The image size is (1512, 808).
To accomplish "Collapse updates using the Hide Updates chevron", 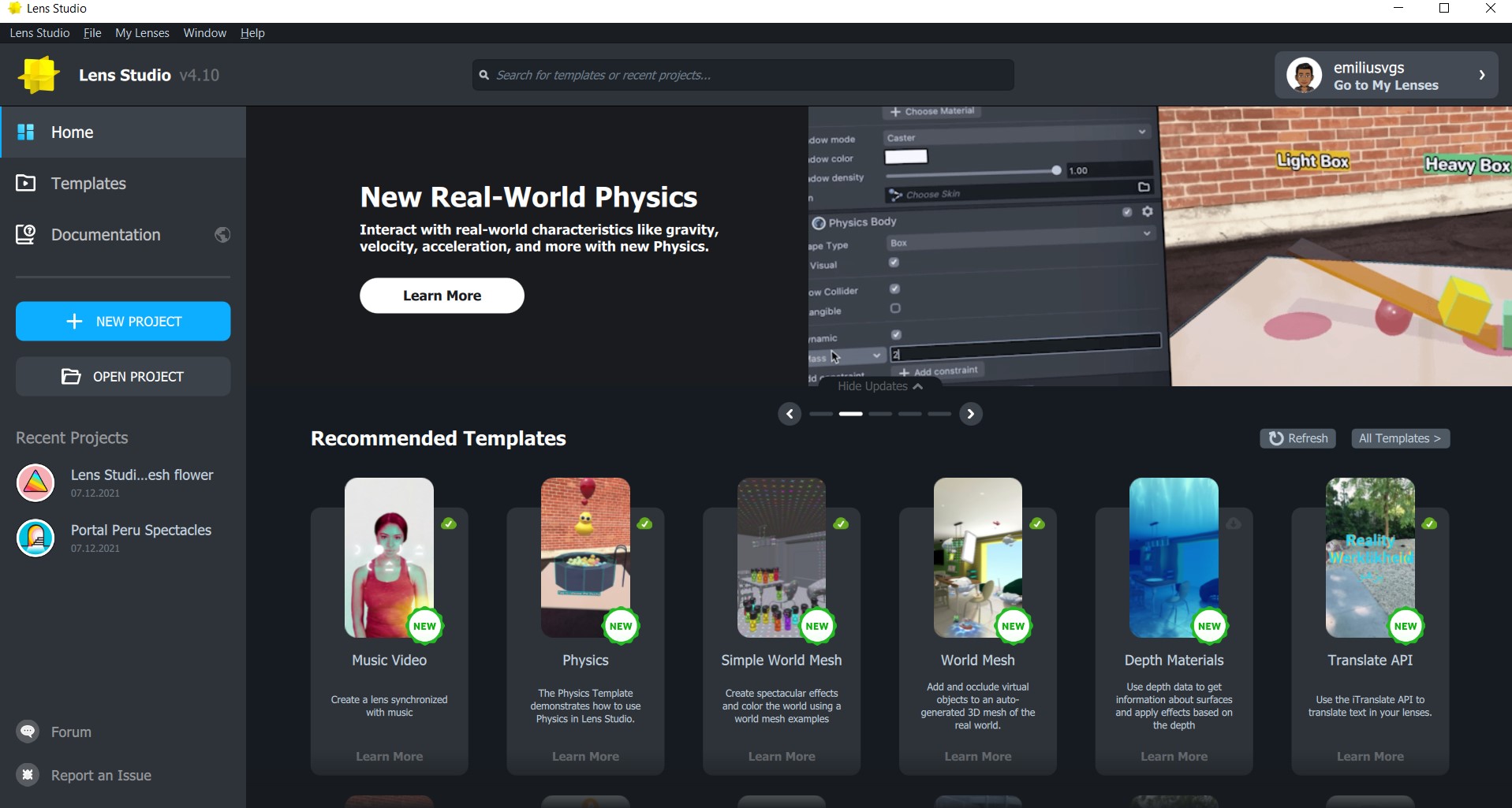I will tap(917, 386).
